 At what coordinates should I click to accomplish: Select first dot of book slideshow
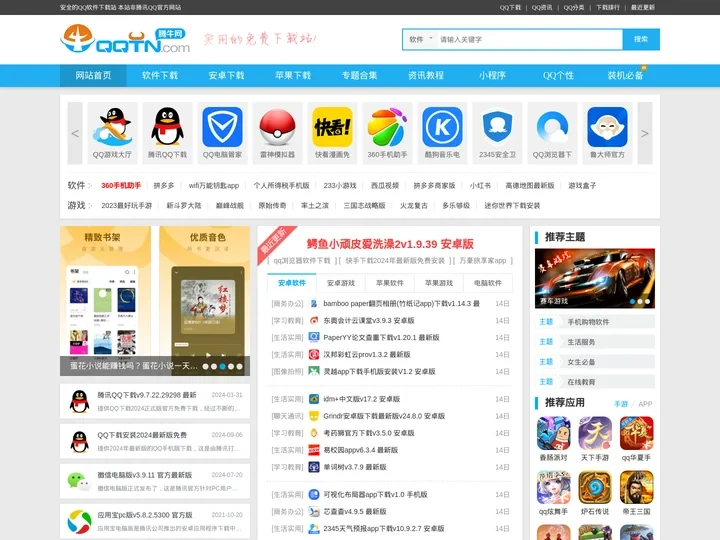tap(206, 366)
